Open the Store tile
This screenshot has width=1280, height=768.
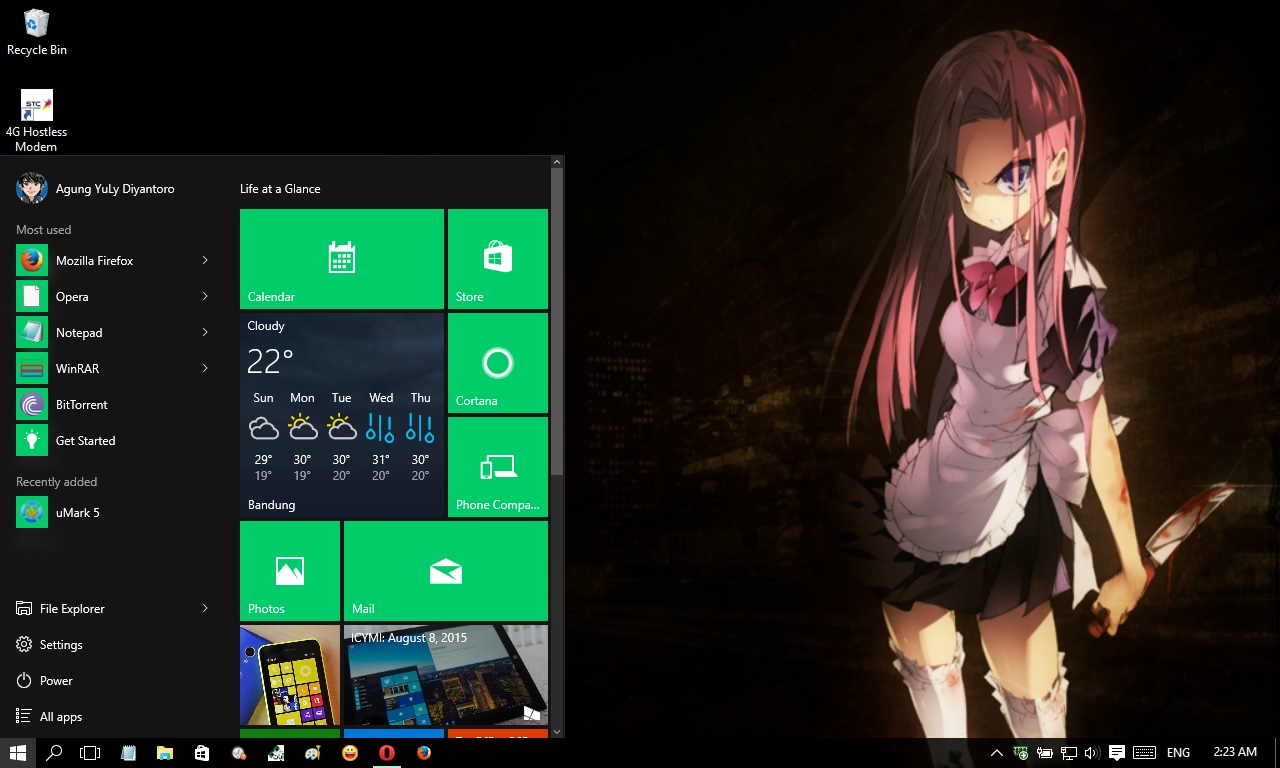point(498,259)
